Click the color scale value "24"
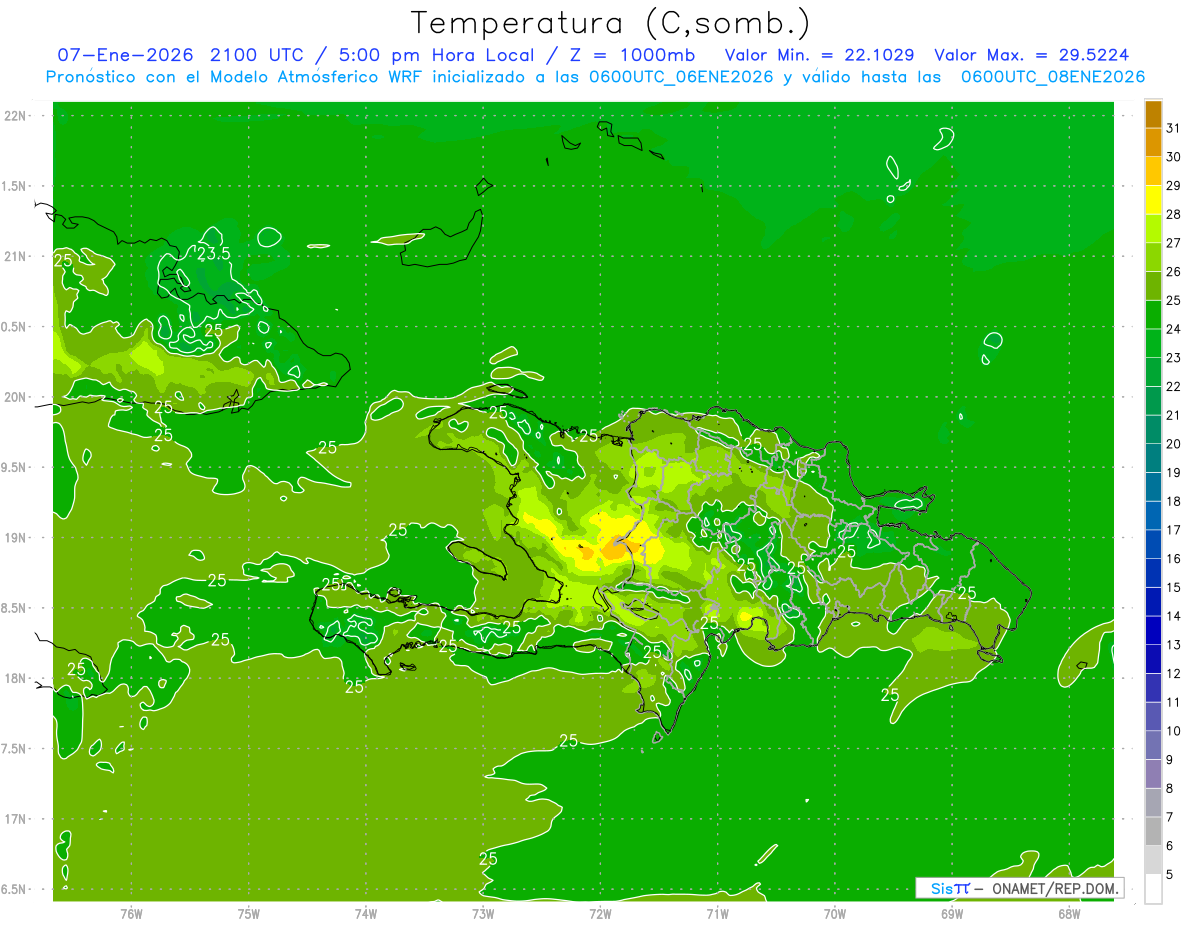This screenshot has height=927, width=1200. tap(1174, 329)
